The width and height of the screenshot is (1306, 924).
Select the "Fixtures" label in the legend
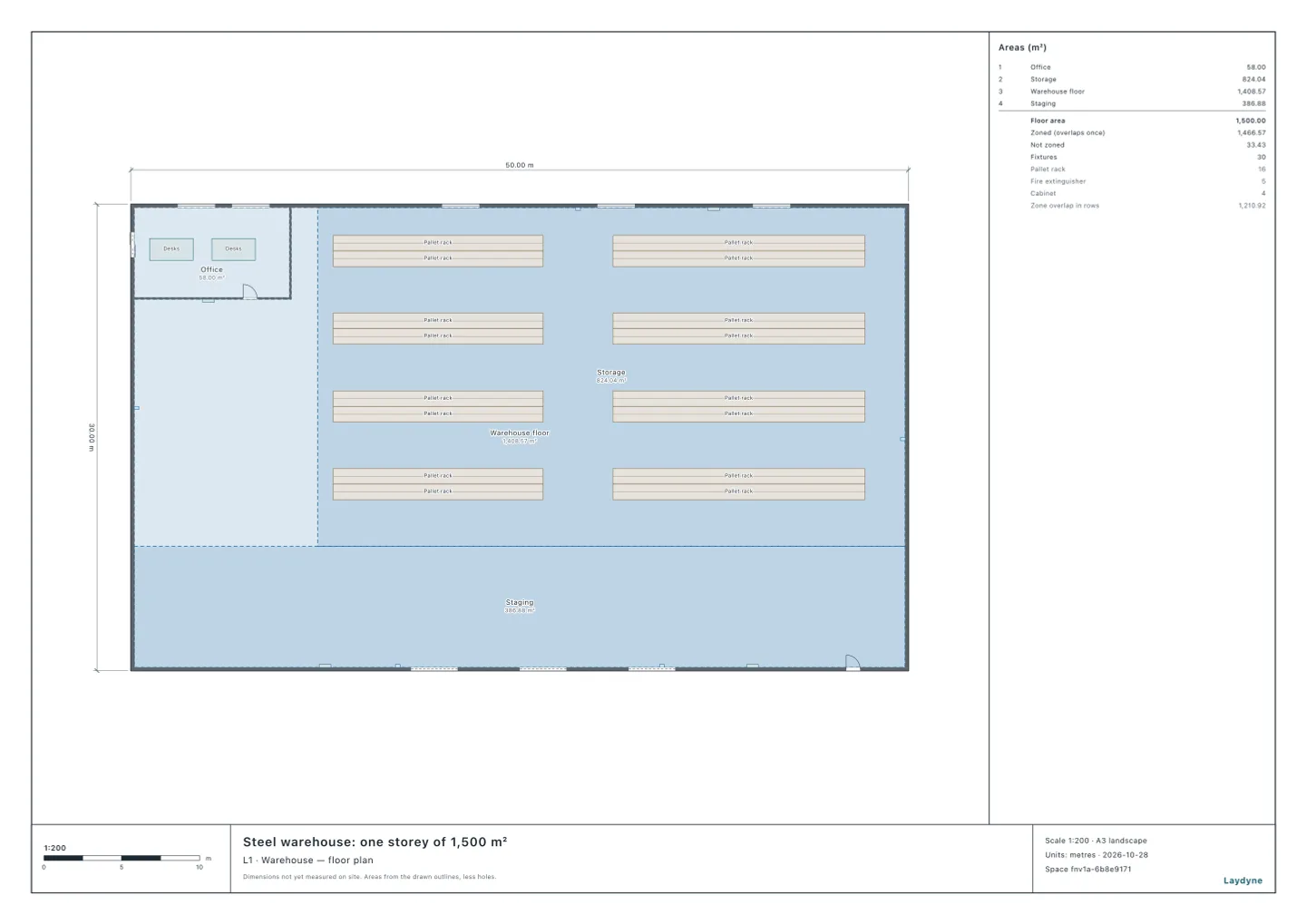1044,157
